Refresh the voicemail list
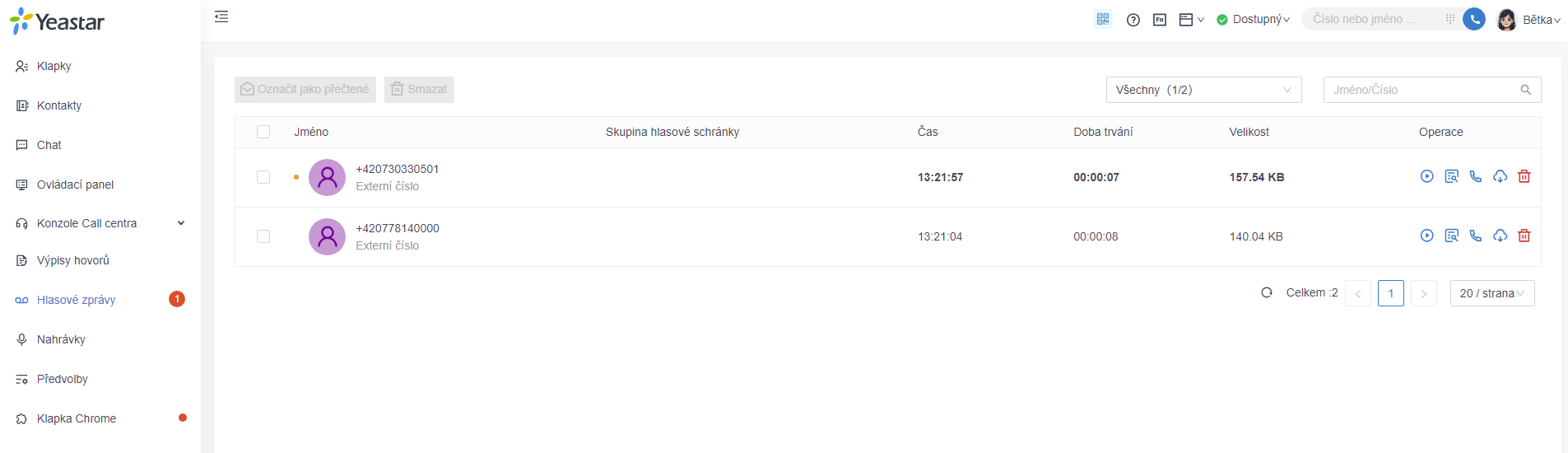 click(x=1267, y=292)
